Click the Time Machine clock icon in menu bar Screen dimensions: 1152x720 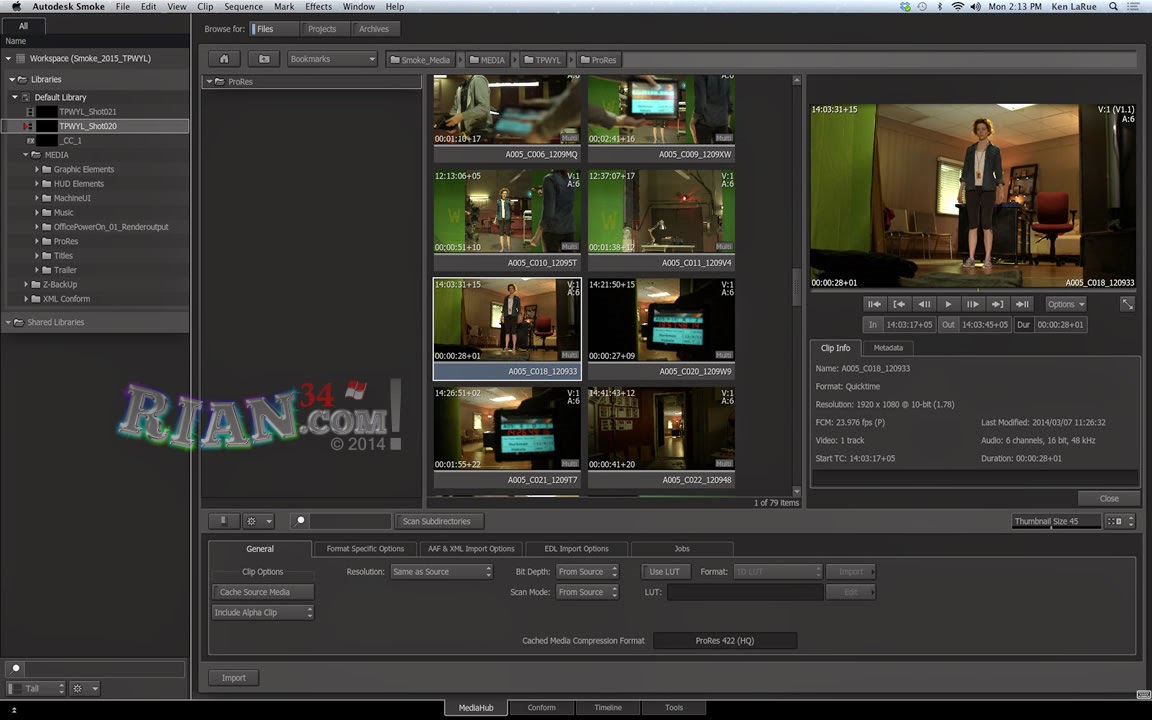(x=922, y=7)
